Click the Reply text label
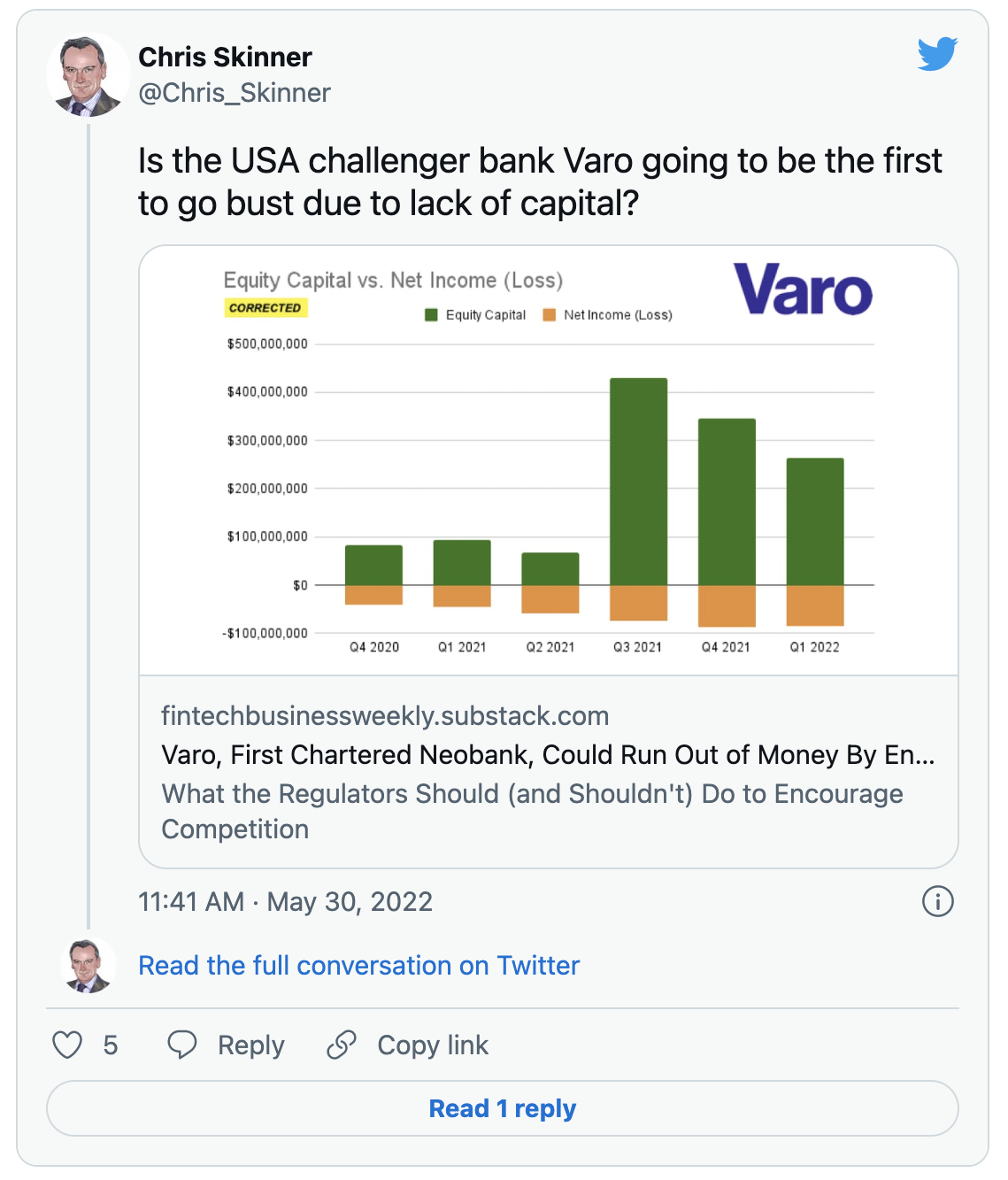The height and width of the screenshot is (1180, 1008). [x=251, y=1045]
